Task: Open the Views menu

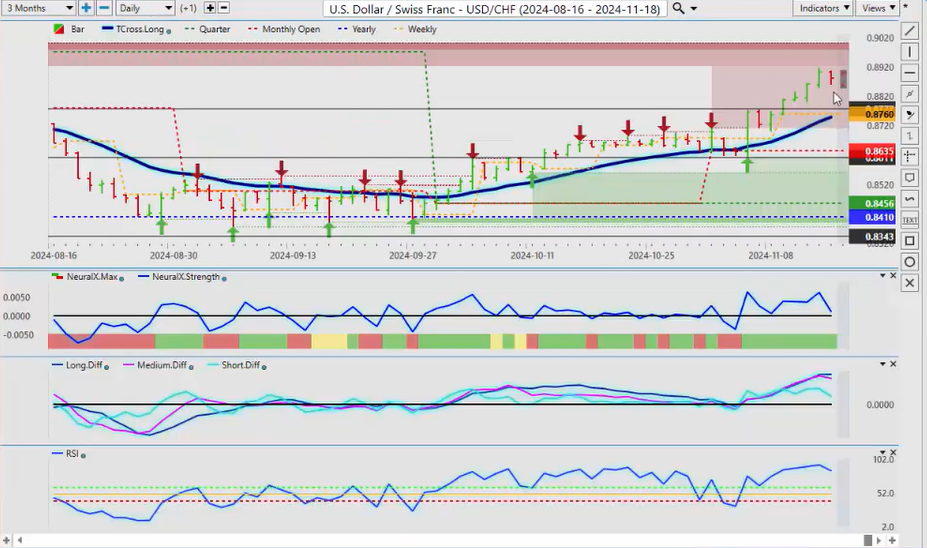Action: pos(878,8)
